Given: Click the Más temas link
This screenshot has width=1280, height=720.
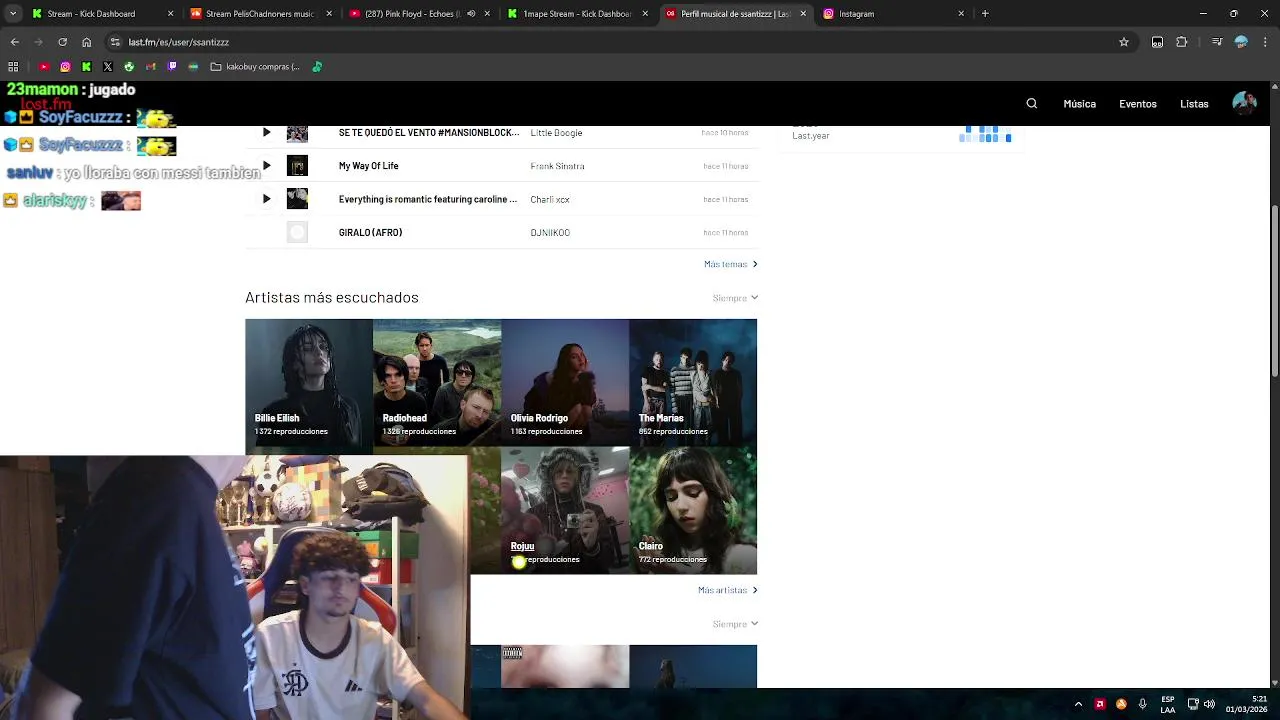Looking at the screenshot, I should click(730, 264).
